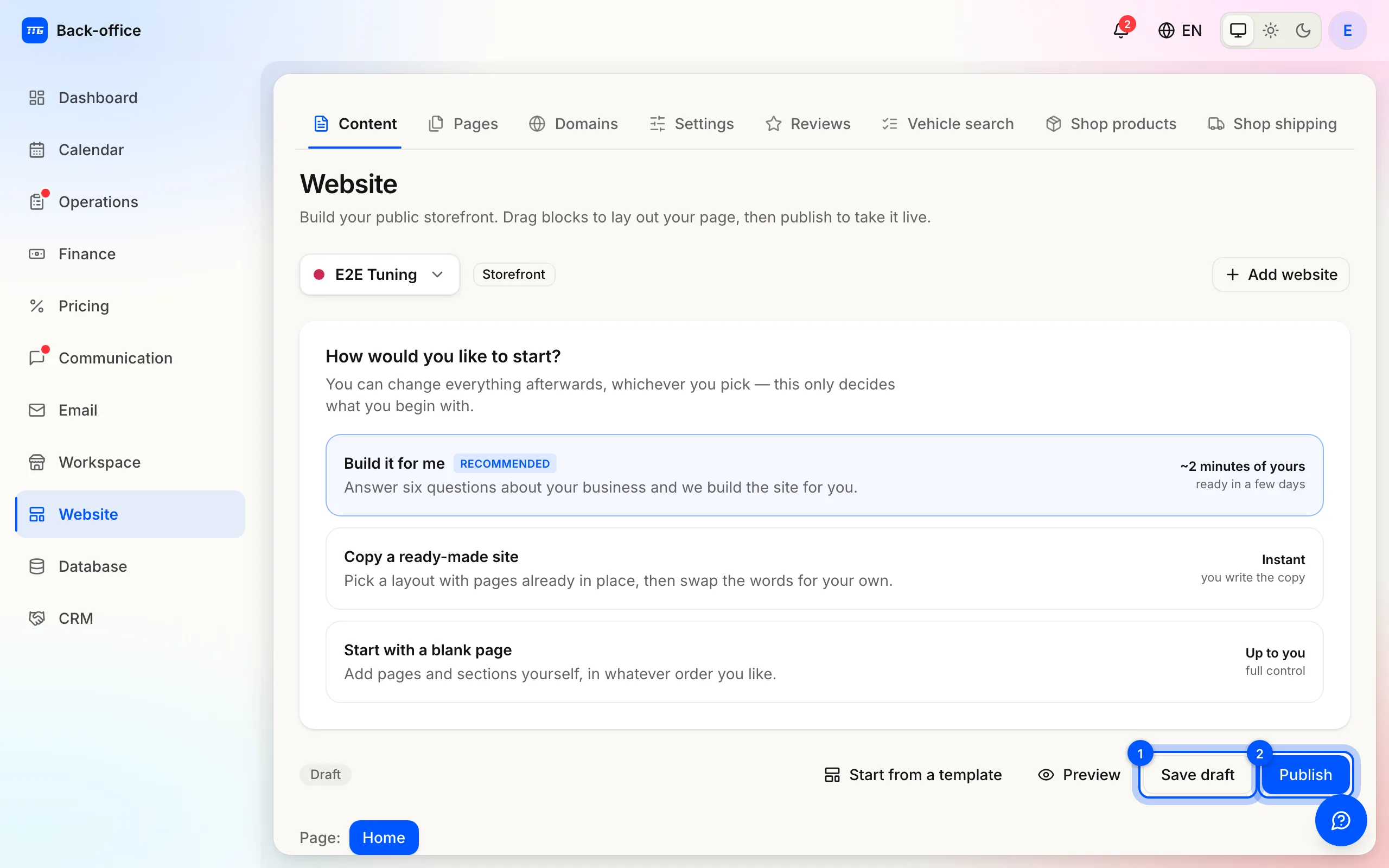Go to Calendar in sidebar

coord(130,150)
